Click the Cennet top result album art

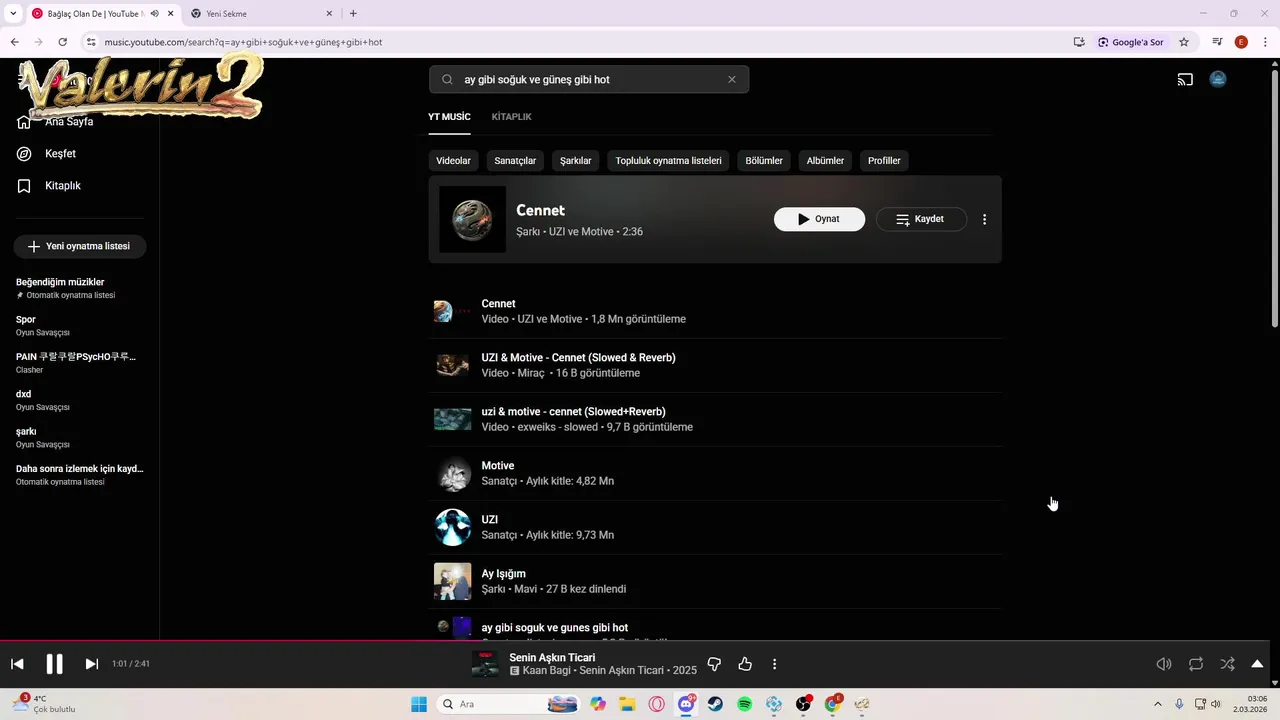pos(472,219)
